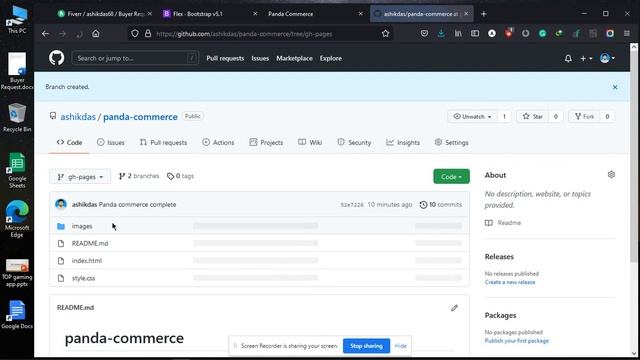Open the repo Pull requests tab
The width and height of the screenshot is (640, 360).
point(163,142)
